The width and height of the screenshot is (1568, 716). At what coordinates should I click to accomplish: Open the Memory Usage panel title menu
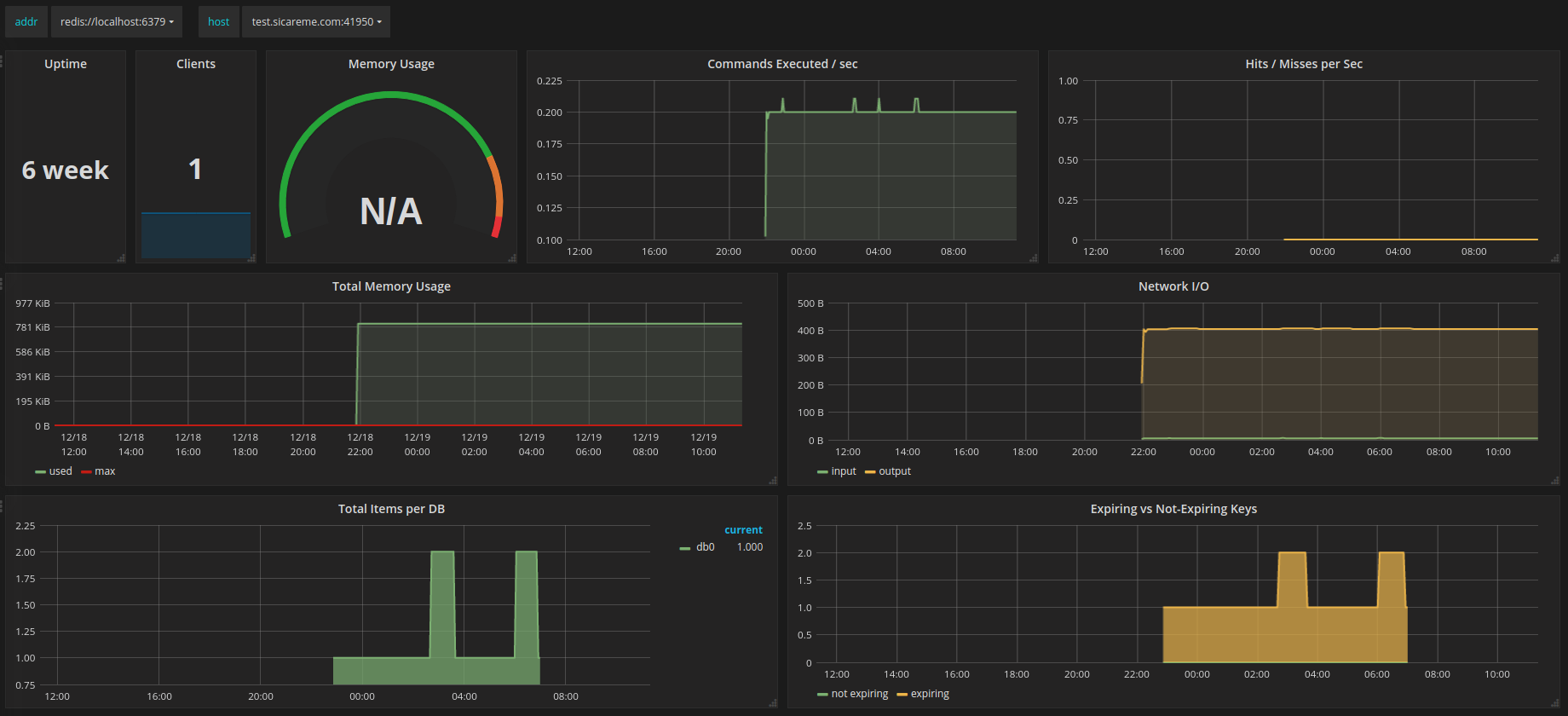[391, 64]
